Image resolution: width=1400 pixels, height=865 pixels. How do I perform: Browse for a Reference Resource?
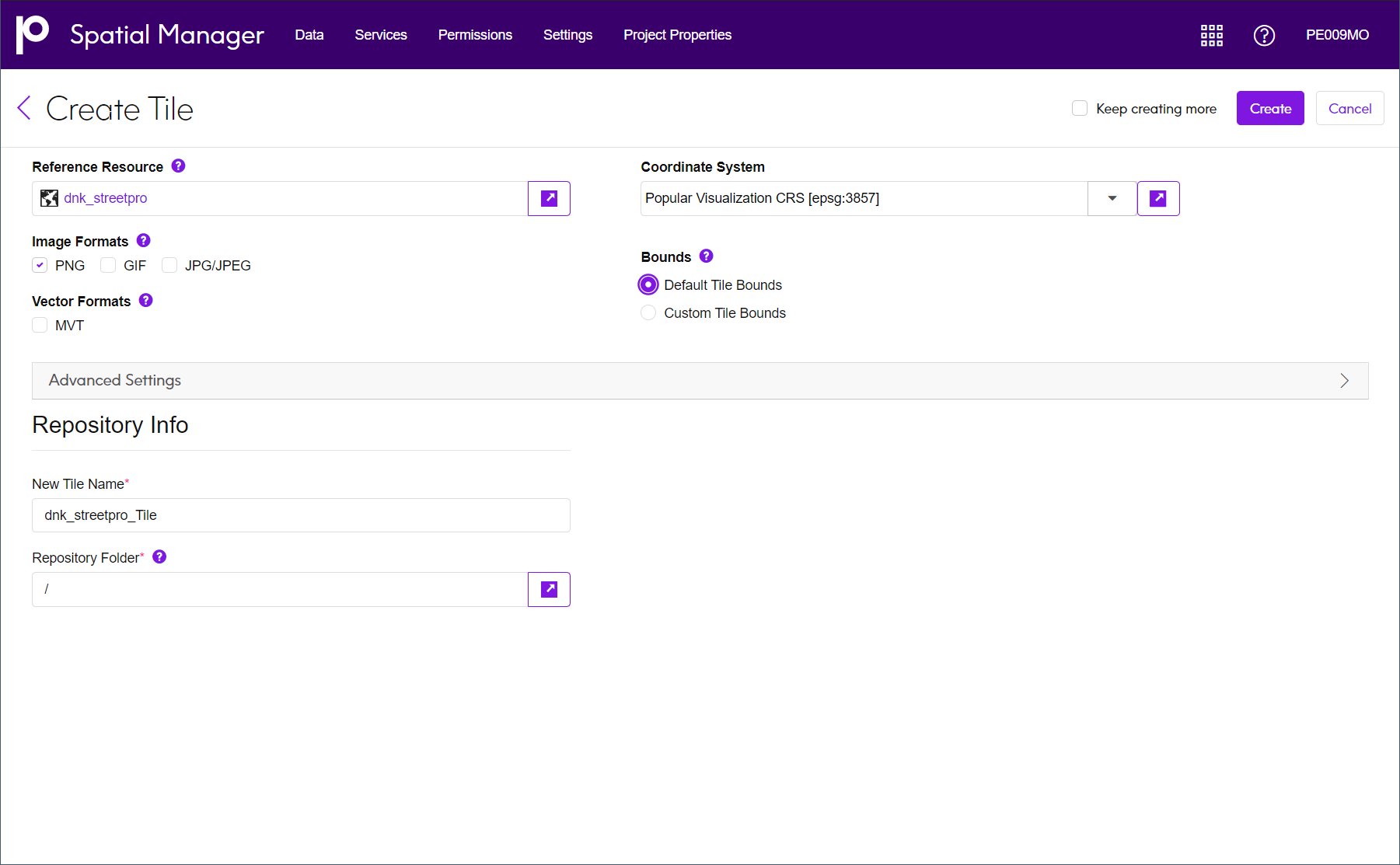click(549, 198)
